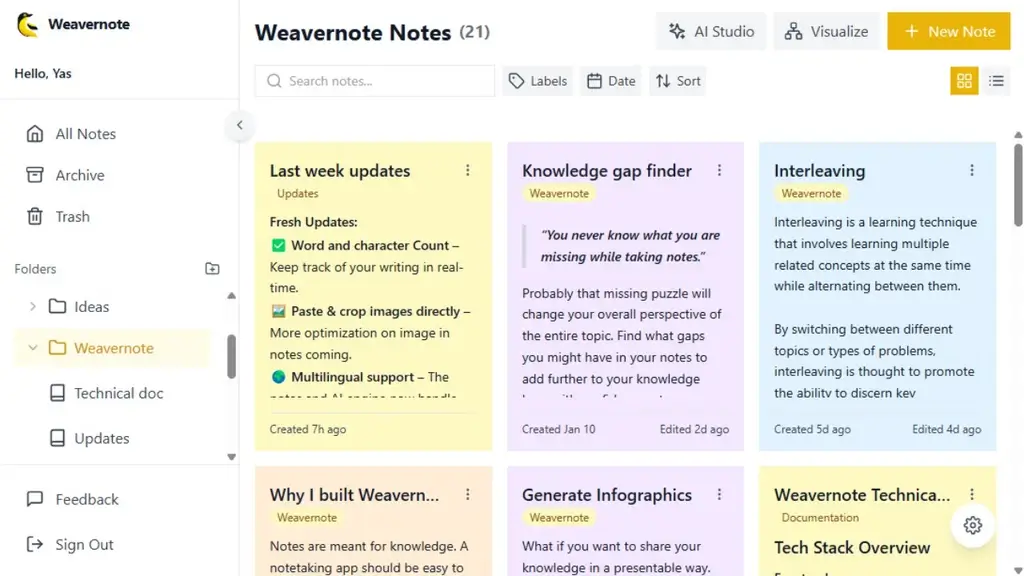Toggle the Labels filter
The image size is (1024, 576).
[537, 81]
